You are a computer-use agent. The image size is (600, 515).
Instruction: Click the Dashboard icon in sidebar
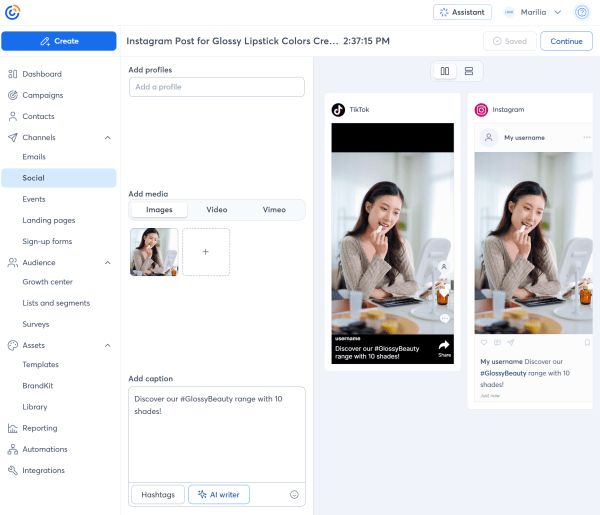(13, 74)
